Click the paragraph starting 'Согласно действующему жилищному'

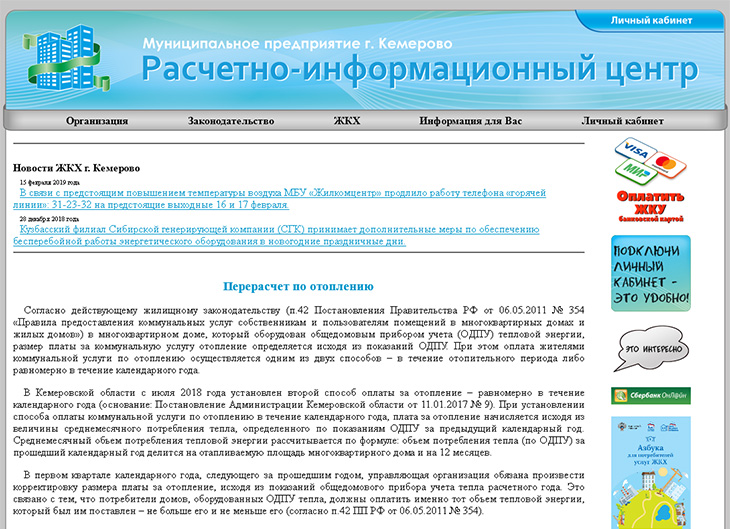tap(298, 340)
